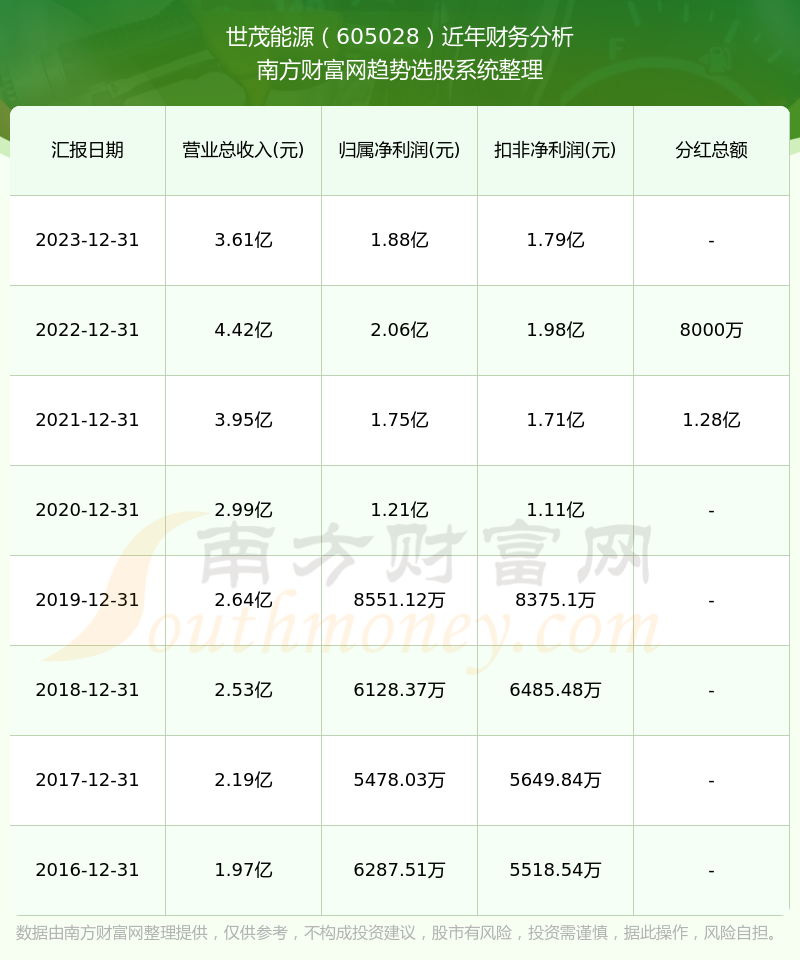The image size is (800, 960).
Task: Click revenue value 2.64亿
Action: (244, 600)
